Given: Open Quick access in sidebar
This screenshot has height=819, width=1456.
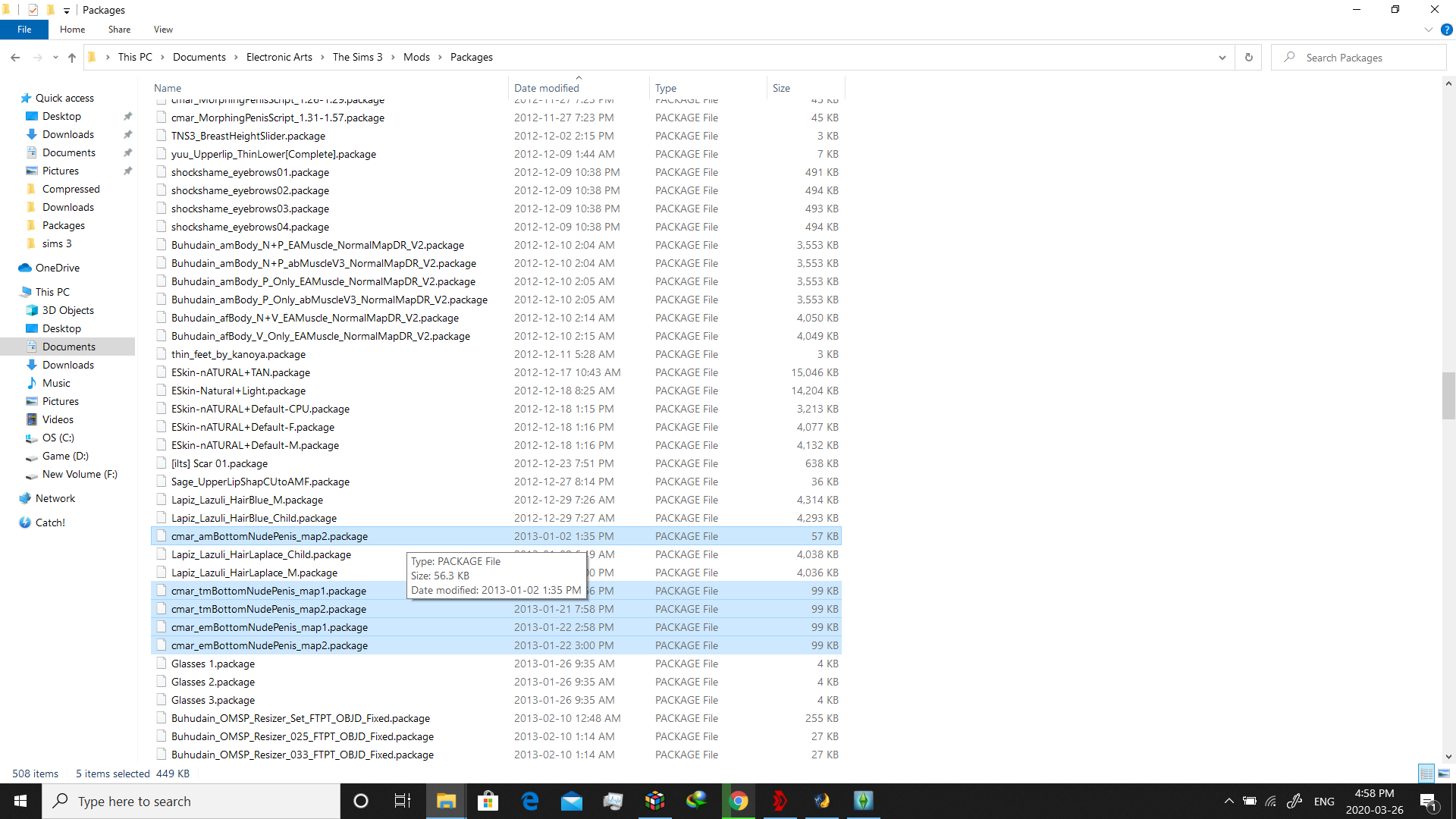Looking at the screenshot, I should 64,98.
